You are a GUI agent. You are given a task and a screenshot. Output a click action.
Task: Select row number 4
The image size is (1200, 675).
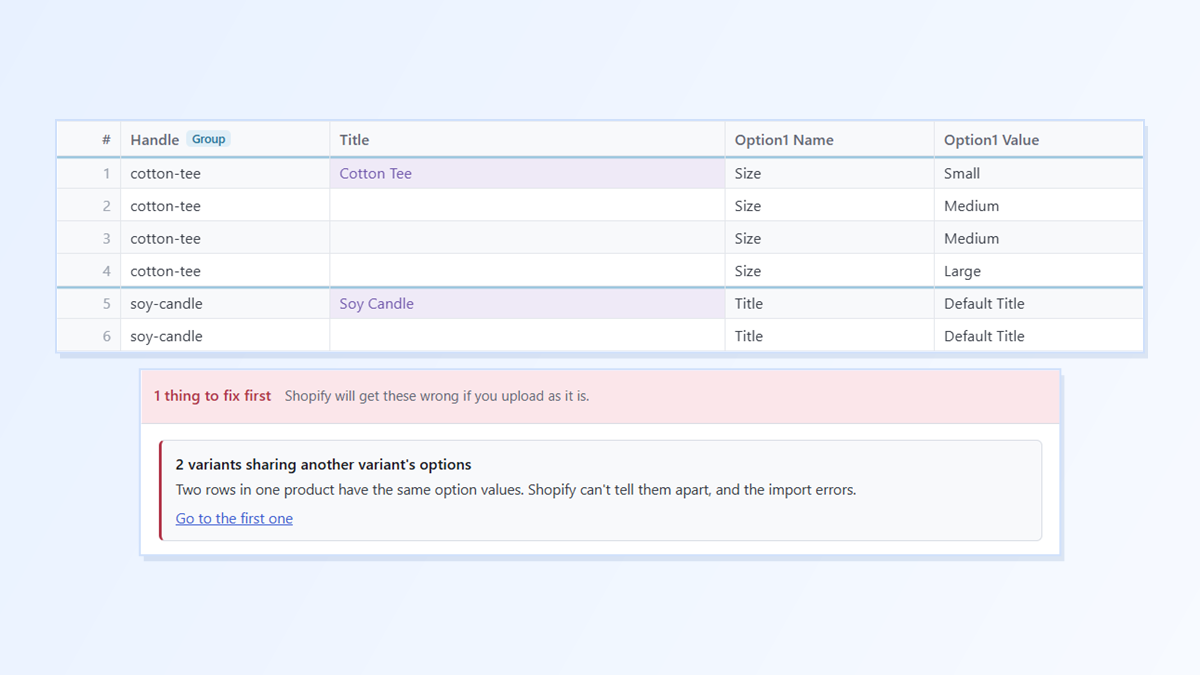point(89,271)
